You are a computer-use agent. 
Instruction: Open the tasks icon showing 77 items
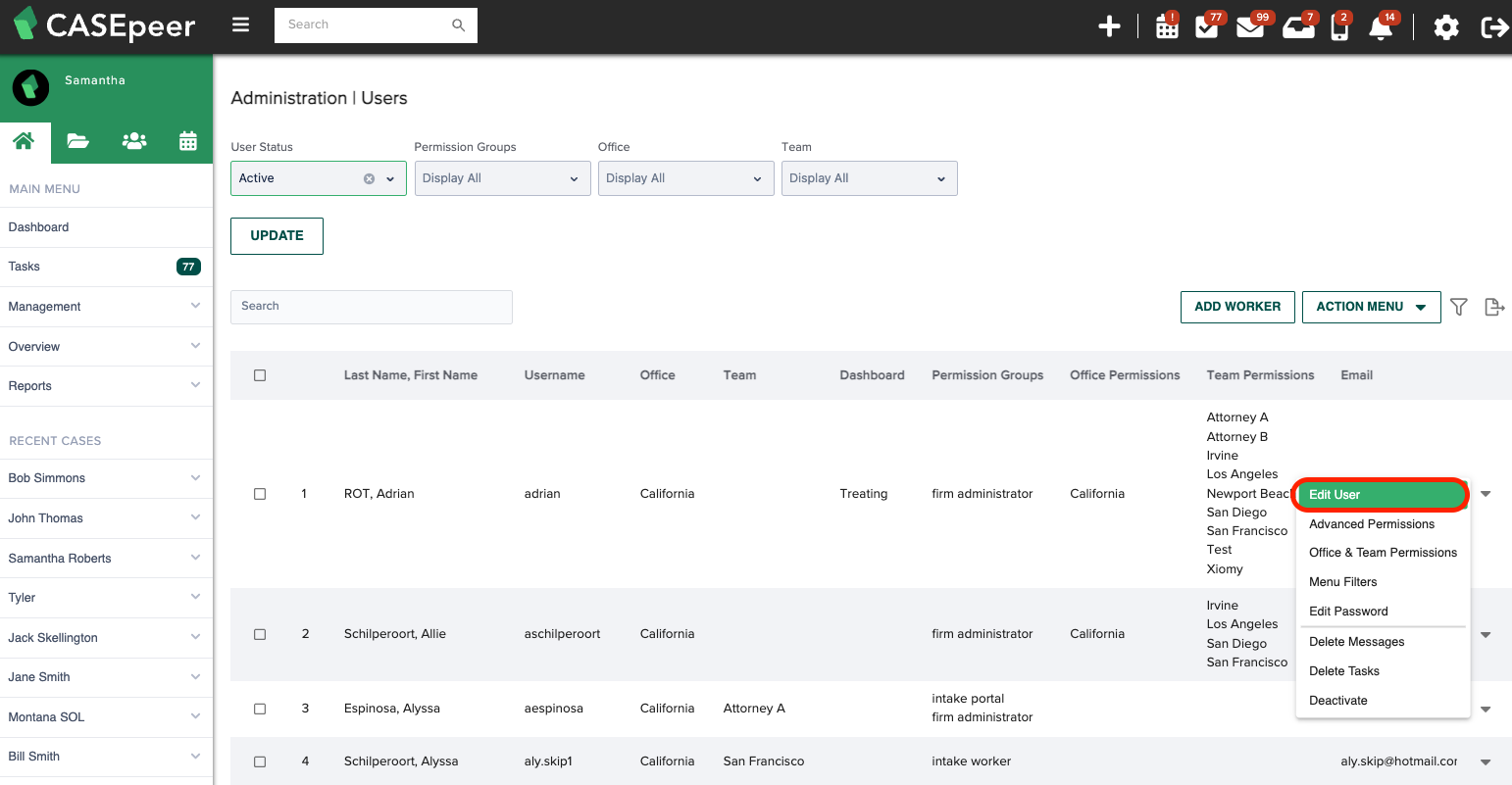tap(1208, 26)
